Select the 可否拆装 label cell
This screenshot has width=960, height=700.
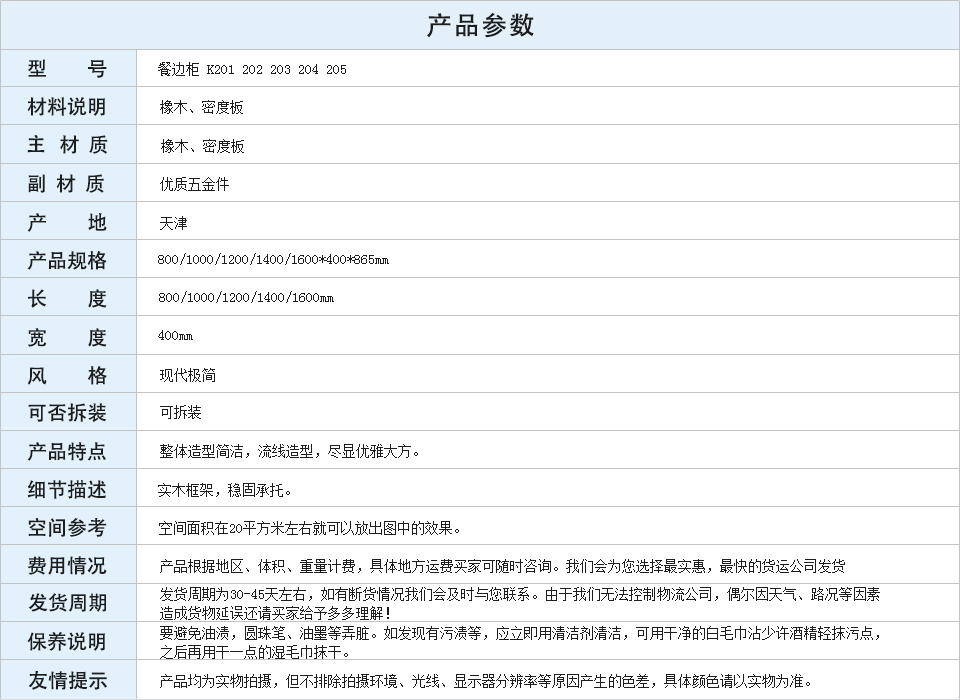click(x=68, y=412)
